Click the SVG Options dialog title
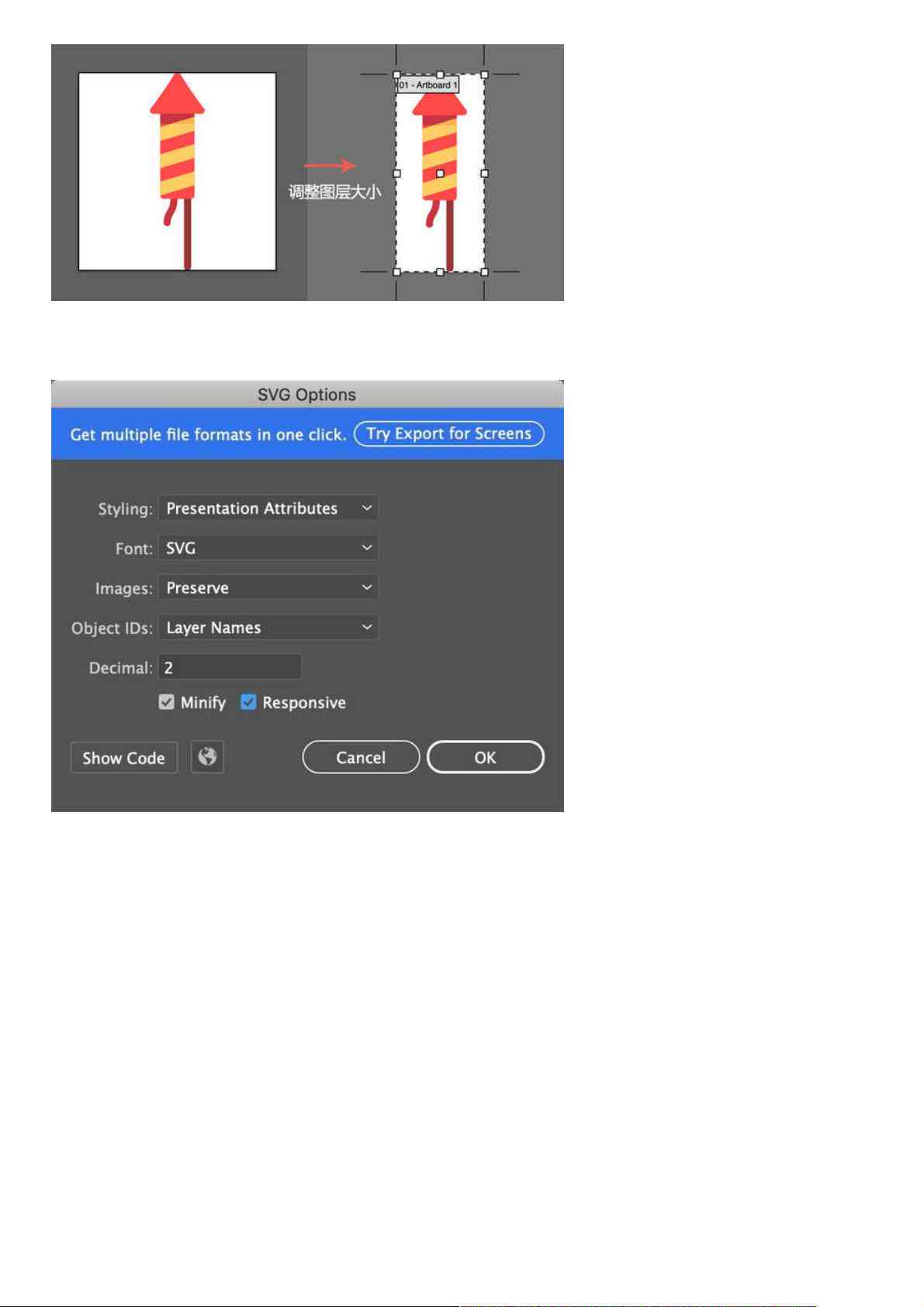 307,395
